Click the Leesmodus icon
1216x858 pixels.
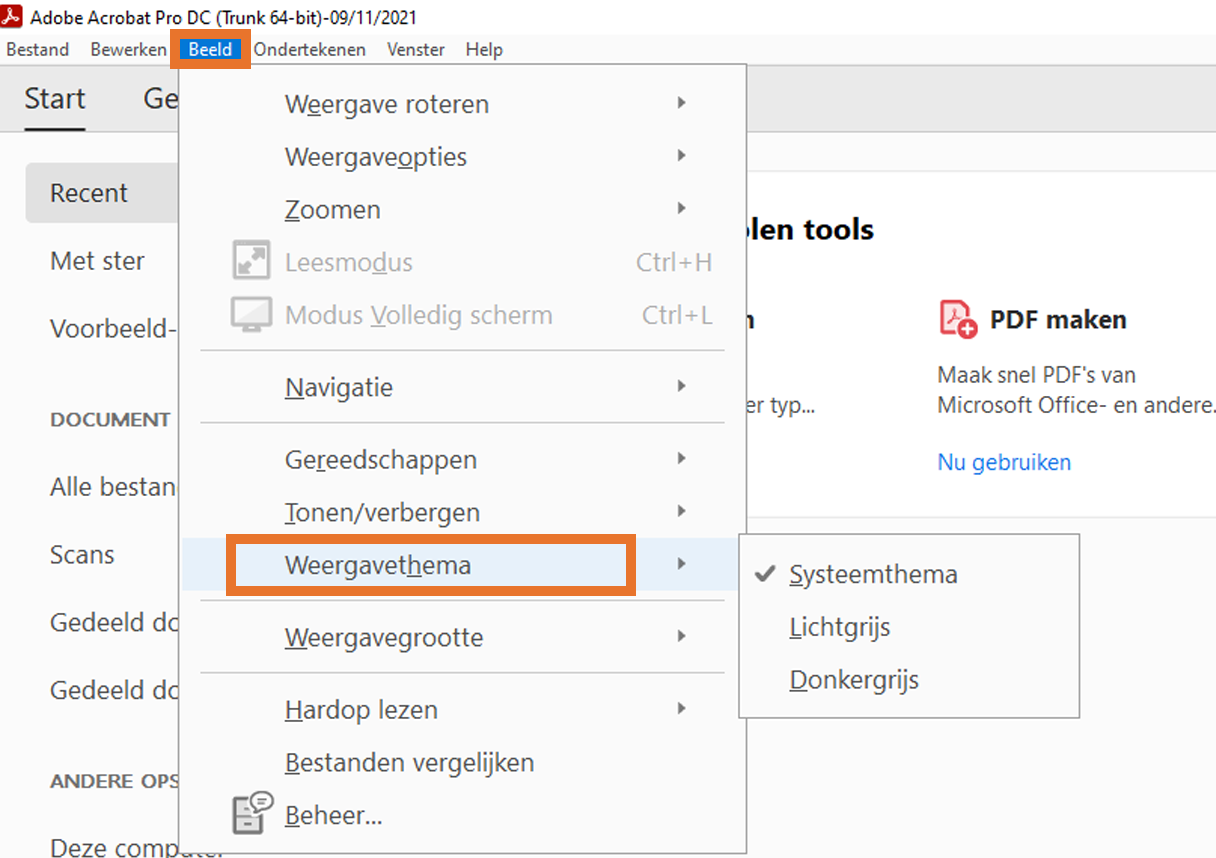[x=251, y=262]
